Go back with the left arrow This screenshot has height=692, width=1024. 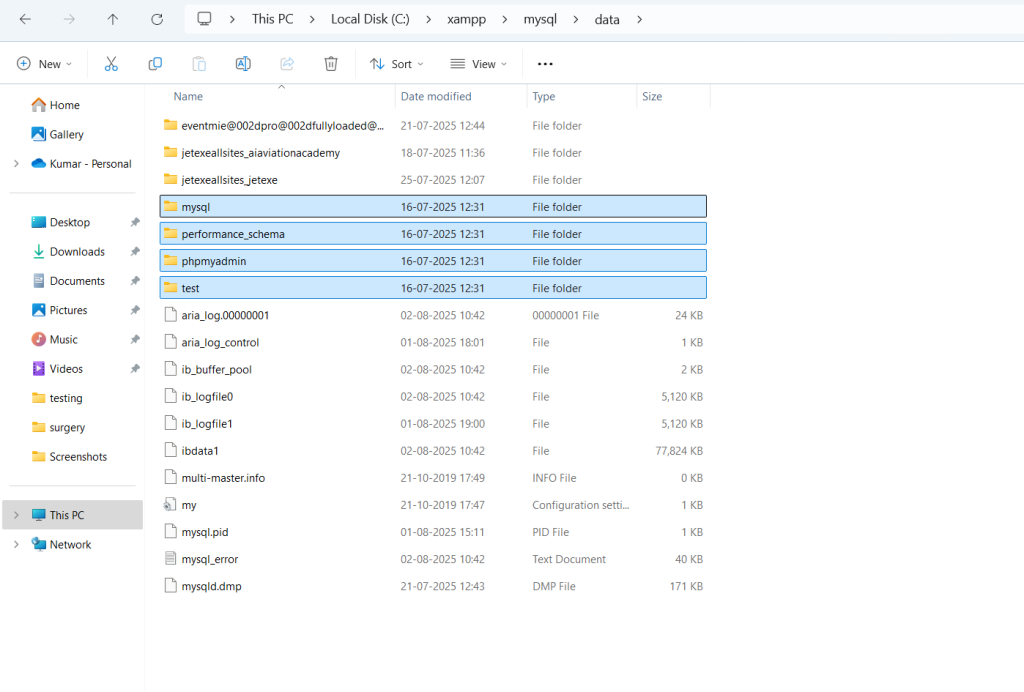[x=25, y=20]
